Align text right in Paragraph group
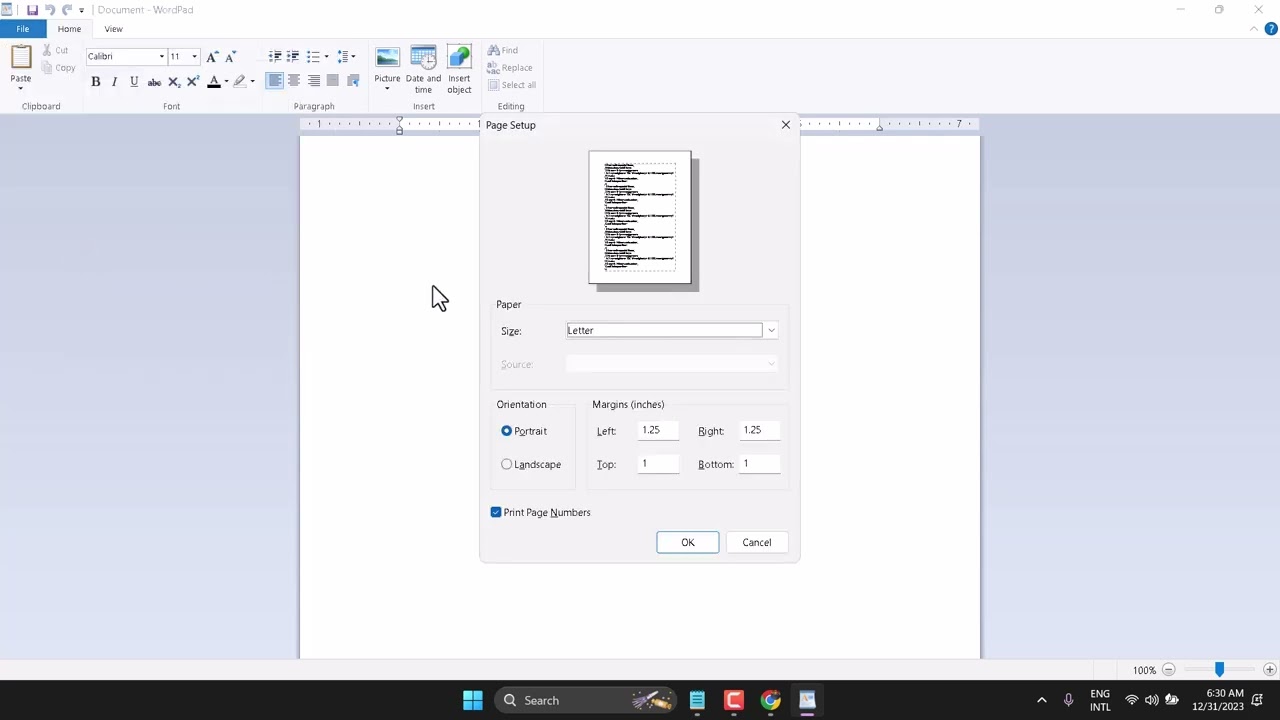The height and width of the screenshot is (720, 1280). [314, 81]
